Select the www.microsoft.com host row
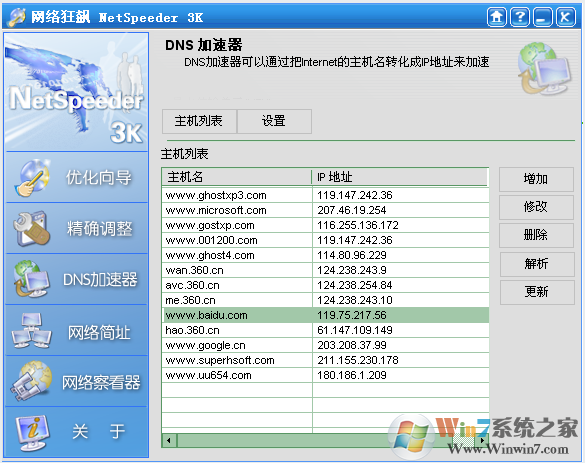 326,210
